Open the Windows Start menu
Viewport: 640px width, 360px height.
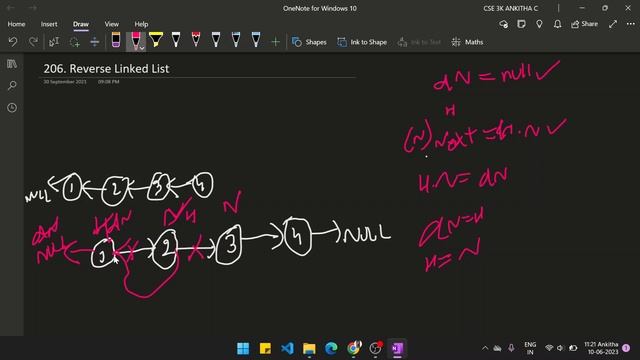[243, 348]
